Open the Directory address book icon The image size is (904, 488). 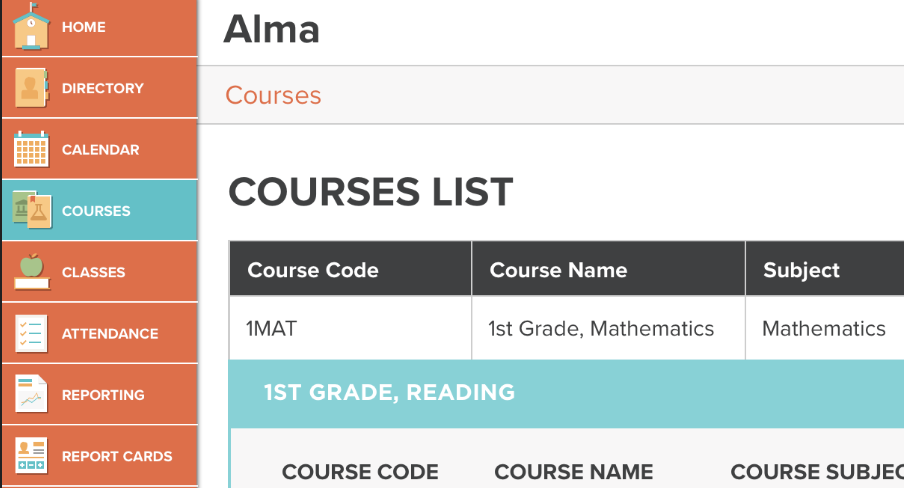click(31, 88)
